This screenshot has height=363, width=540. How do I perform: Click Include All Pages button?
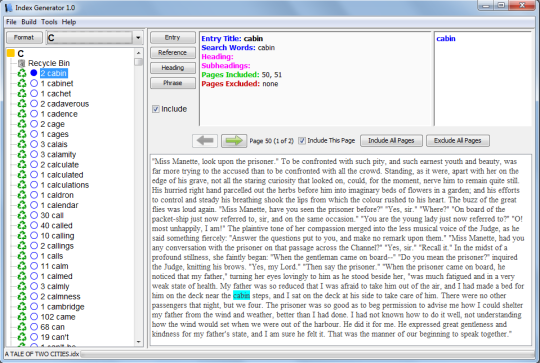[x=391, y=141]
